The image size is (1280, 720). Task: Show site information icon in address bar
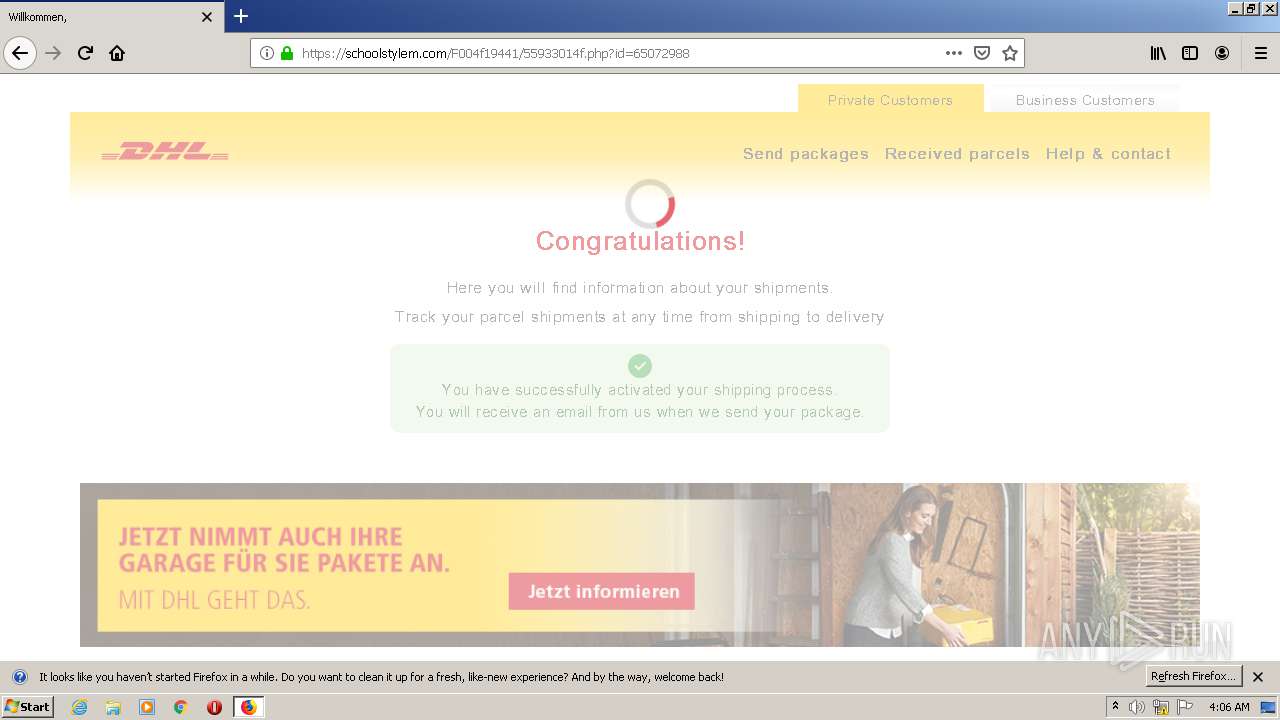click(267, 53)
